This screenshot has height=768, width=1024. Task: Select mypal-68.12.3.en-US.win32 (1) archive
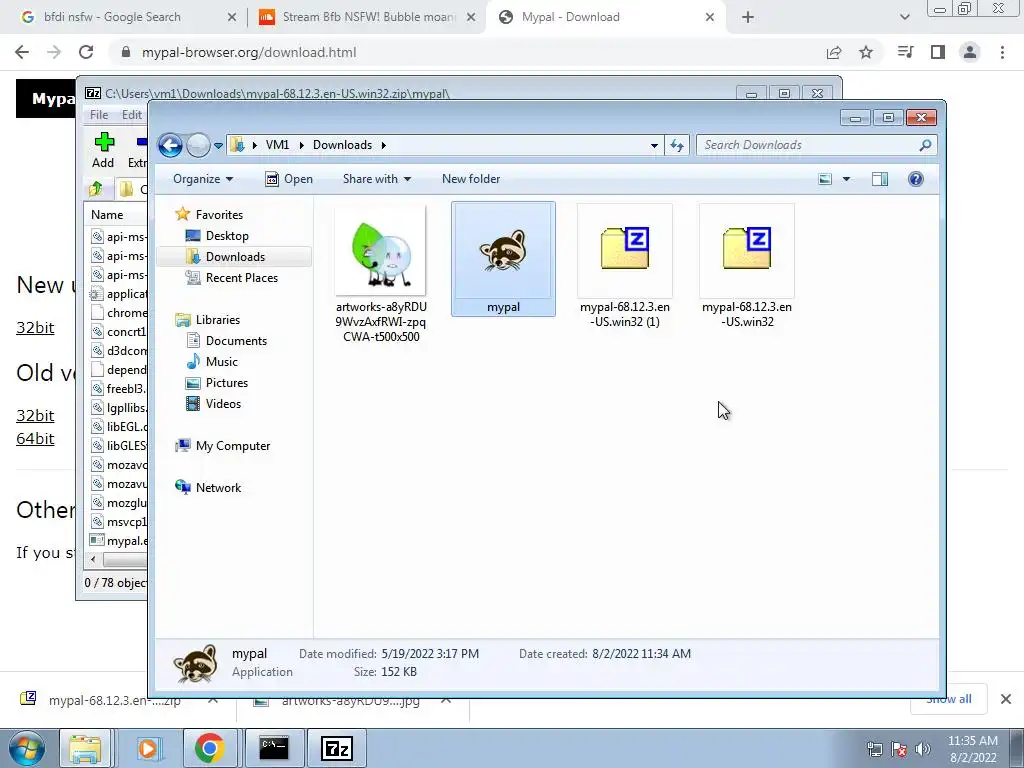click(625, 266)
